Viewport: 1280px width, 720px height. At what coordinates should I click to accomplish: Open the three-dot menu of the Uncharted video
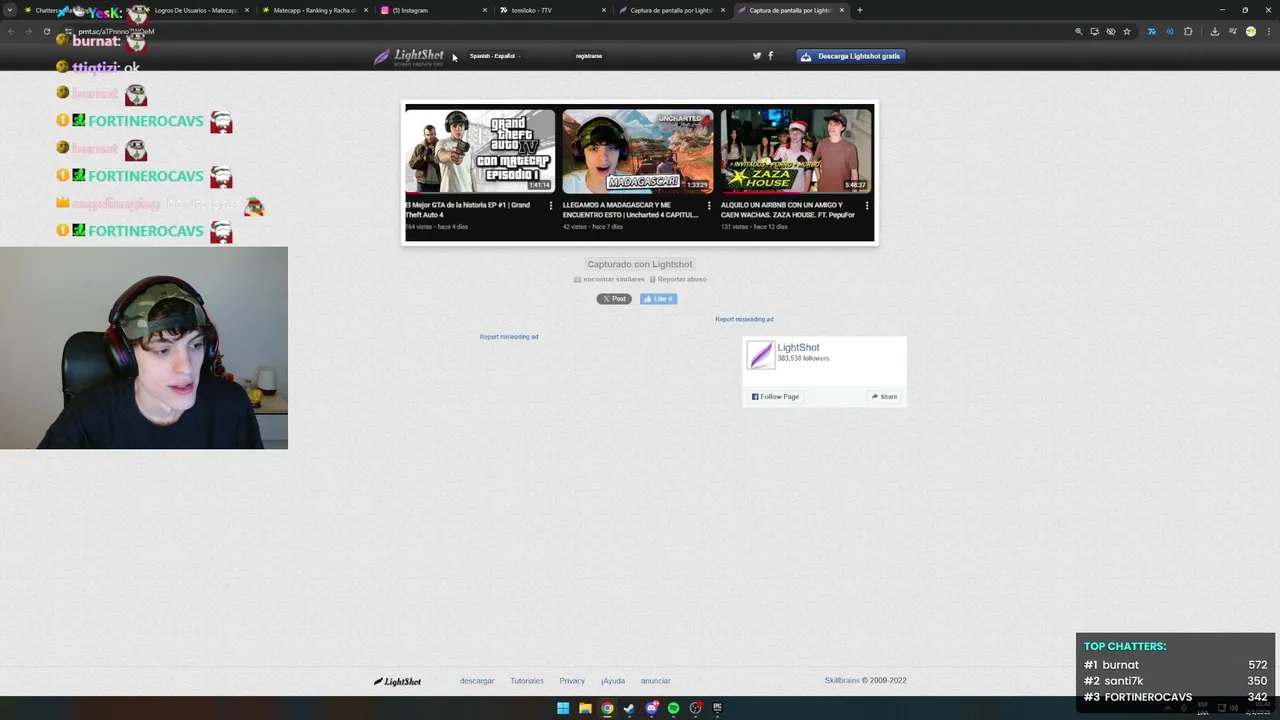tap(709, 206)
